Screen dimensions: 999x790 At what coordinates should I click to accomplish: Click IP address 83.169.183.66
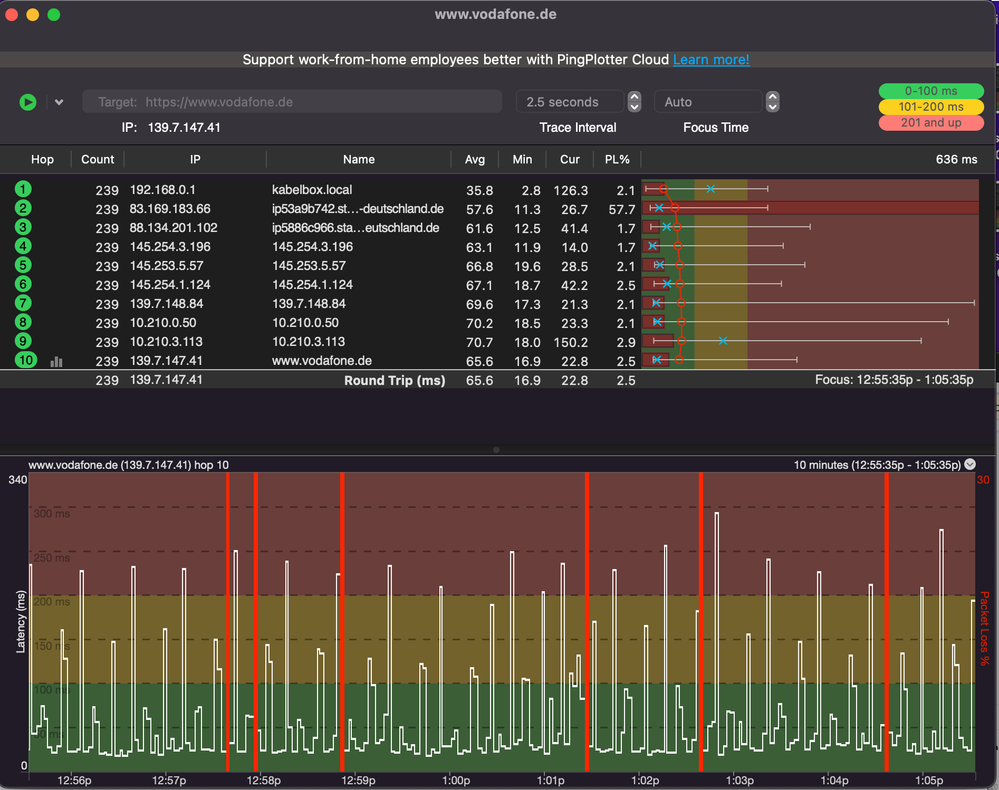170,209
